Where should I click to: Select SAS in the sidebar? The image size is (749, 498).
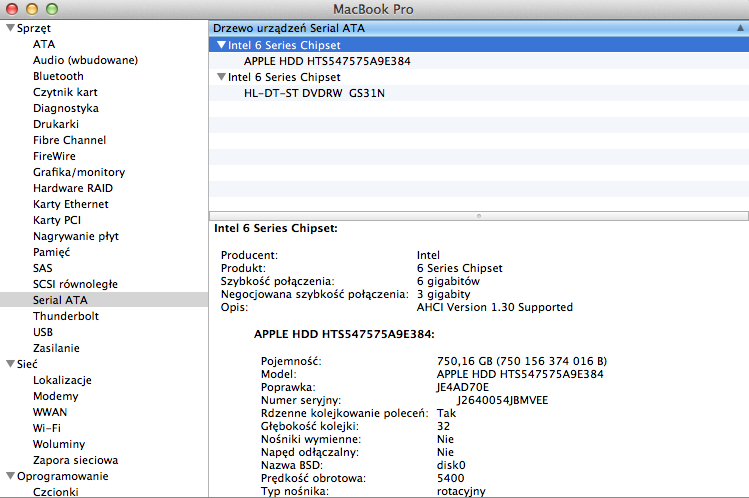click(43, 268)
